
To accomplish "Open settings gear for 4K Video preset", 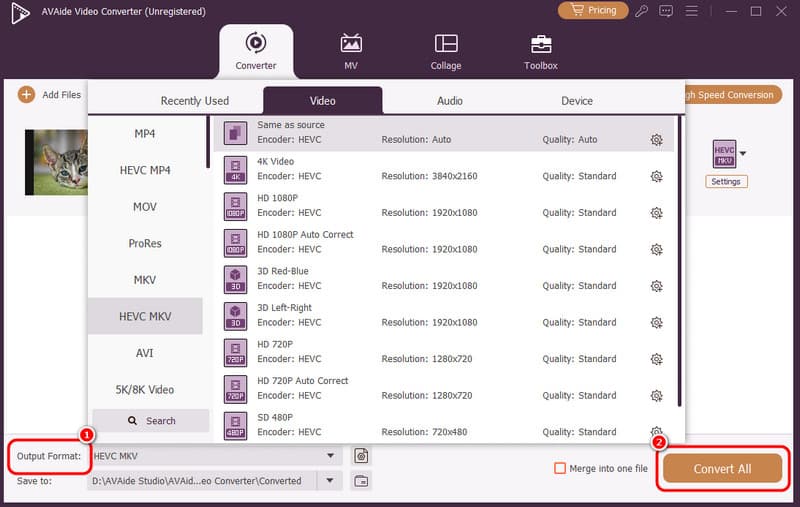I will point(656,176).
